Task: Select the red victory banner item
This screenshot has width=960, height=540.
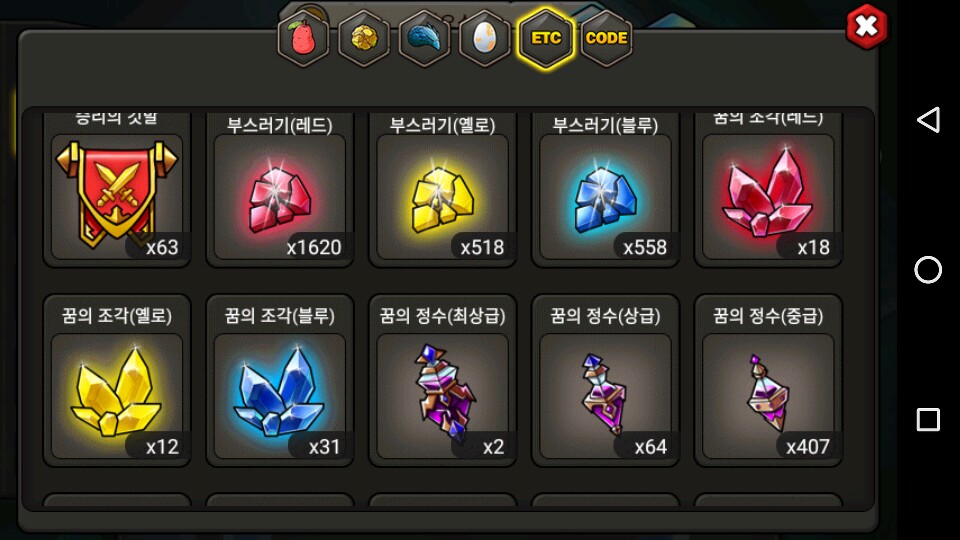Action: [117, 197]
